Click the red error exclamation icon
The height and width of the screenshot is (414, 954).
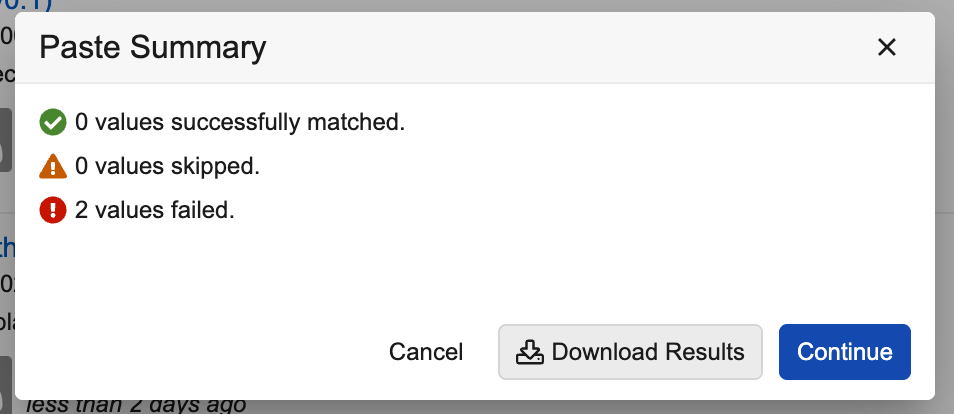coord(52,211)
